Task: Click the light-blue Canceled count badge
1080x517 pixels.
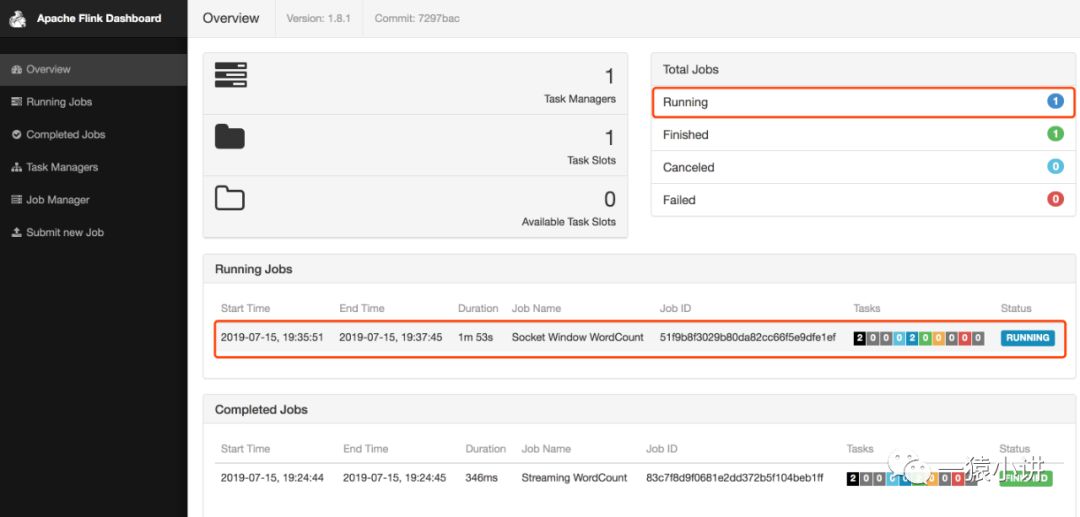Action: 1055,167
